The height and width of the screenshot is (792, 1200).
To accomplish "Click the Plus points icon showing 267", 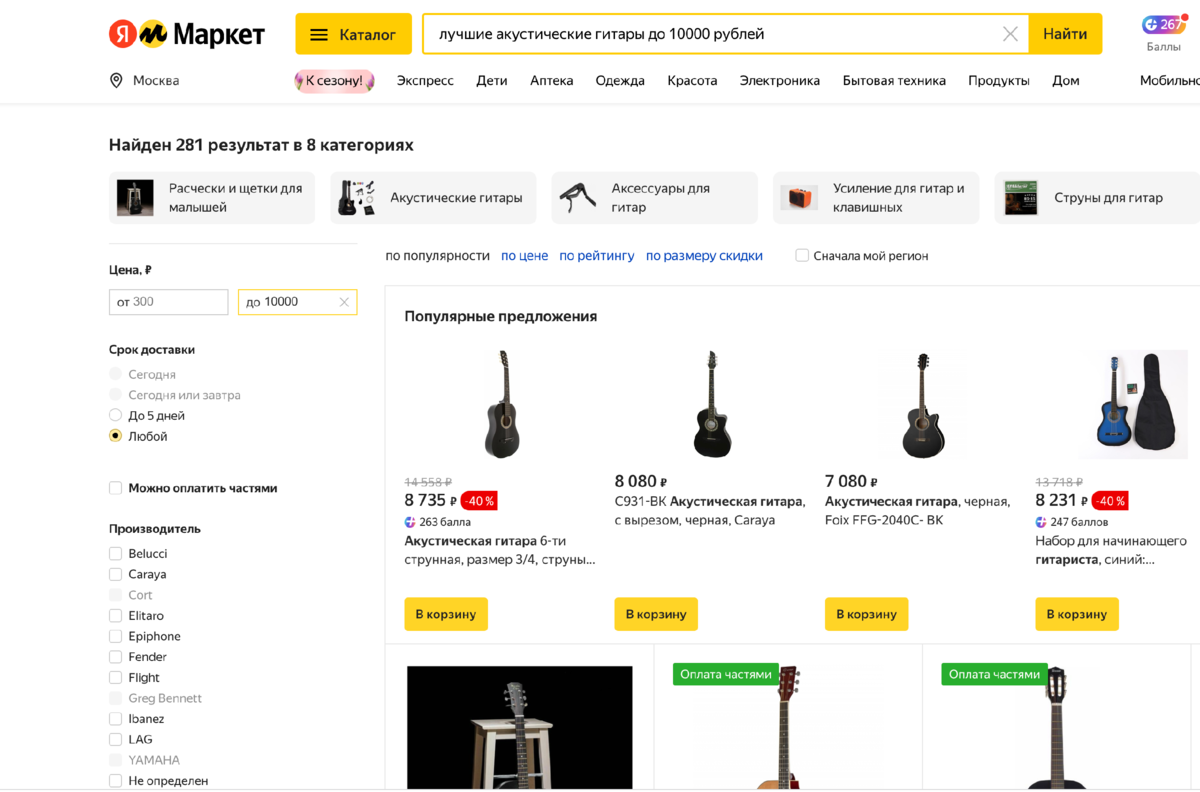I will point(1163,22).
